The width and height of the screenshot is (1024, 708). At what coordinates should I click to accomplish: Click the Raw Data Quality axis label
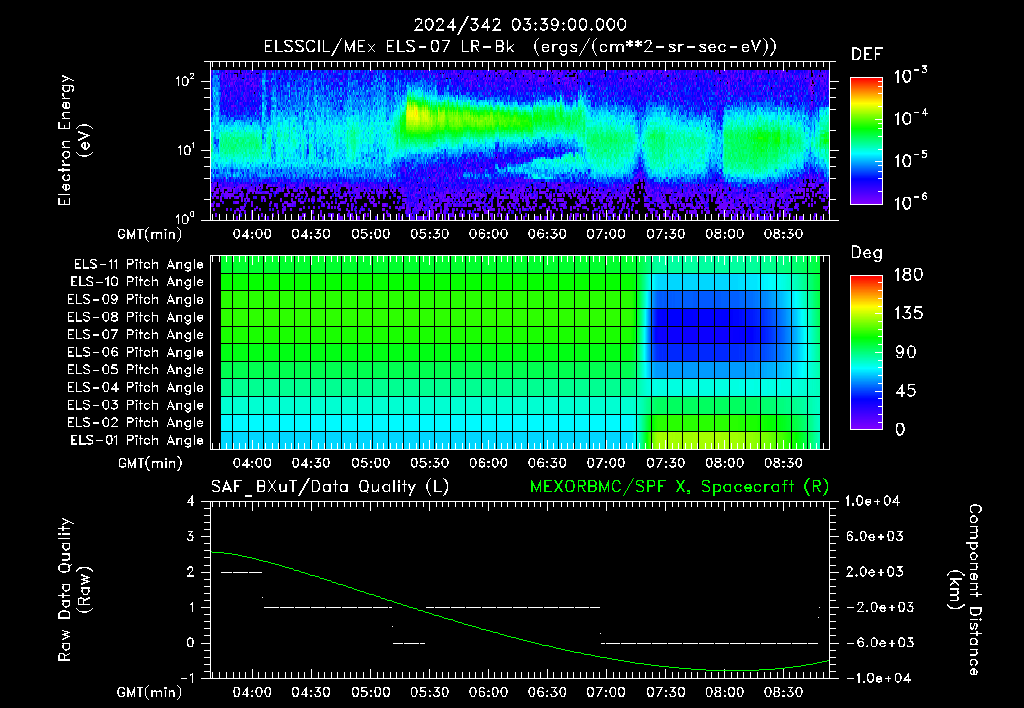74,590
